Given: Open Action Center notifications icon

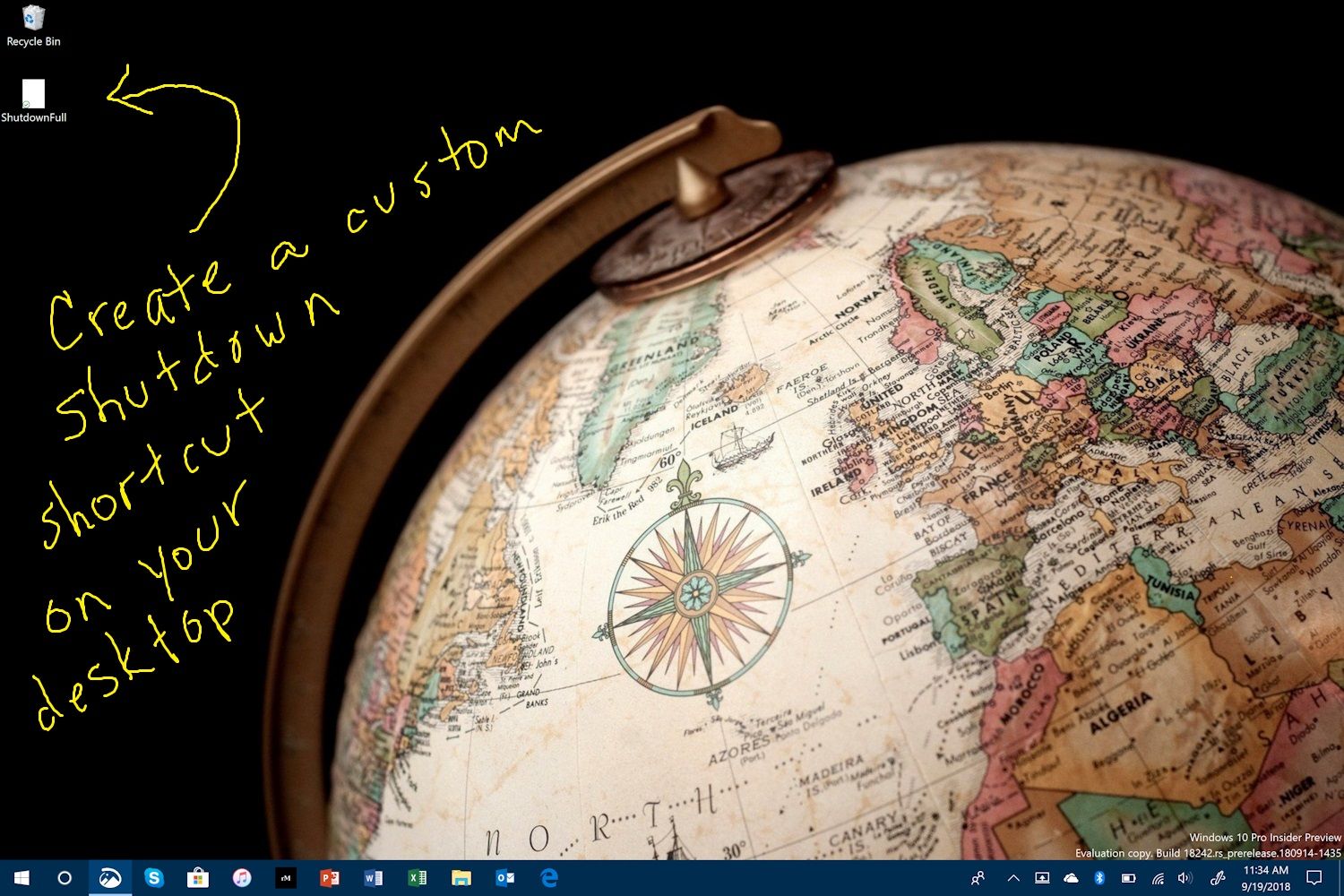Looking at the screenshot, I should coord(1314,878).
